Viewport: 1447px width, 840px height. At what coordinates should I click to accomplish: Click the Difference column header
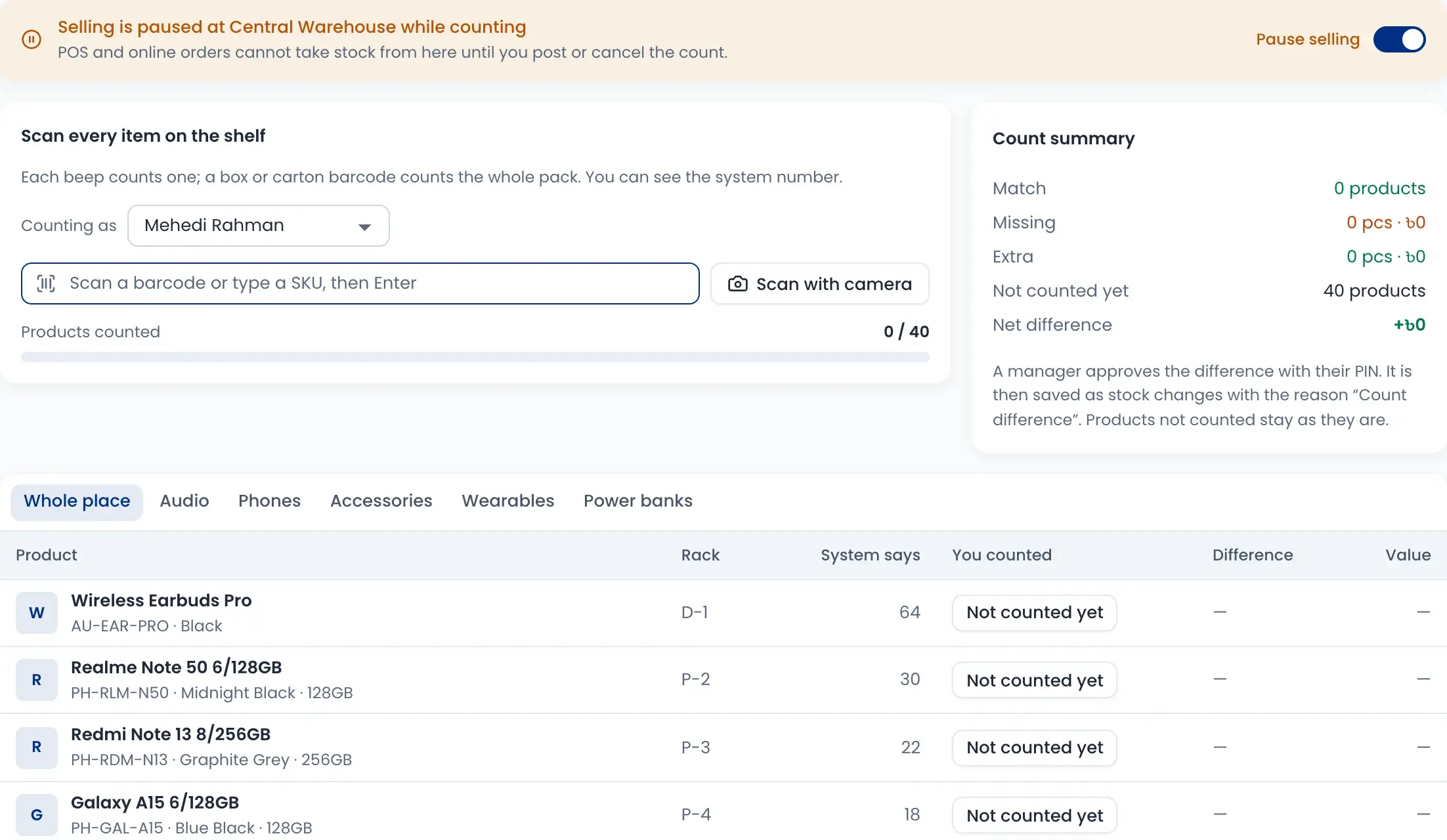click(1253, 555)
